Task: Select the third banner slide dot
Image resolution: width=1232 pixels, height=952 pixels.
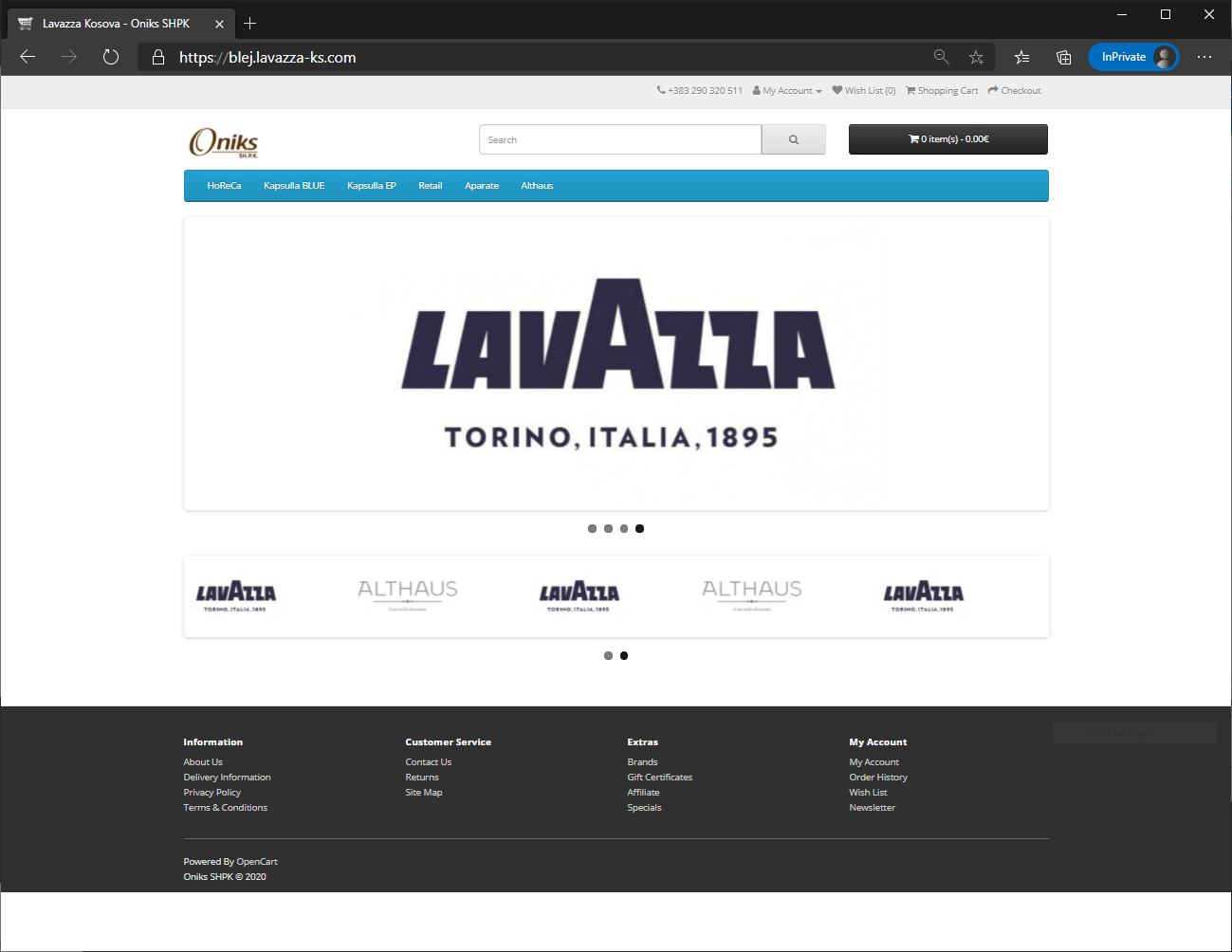Action: point(624,529)
